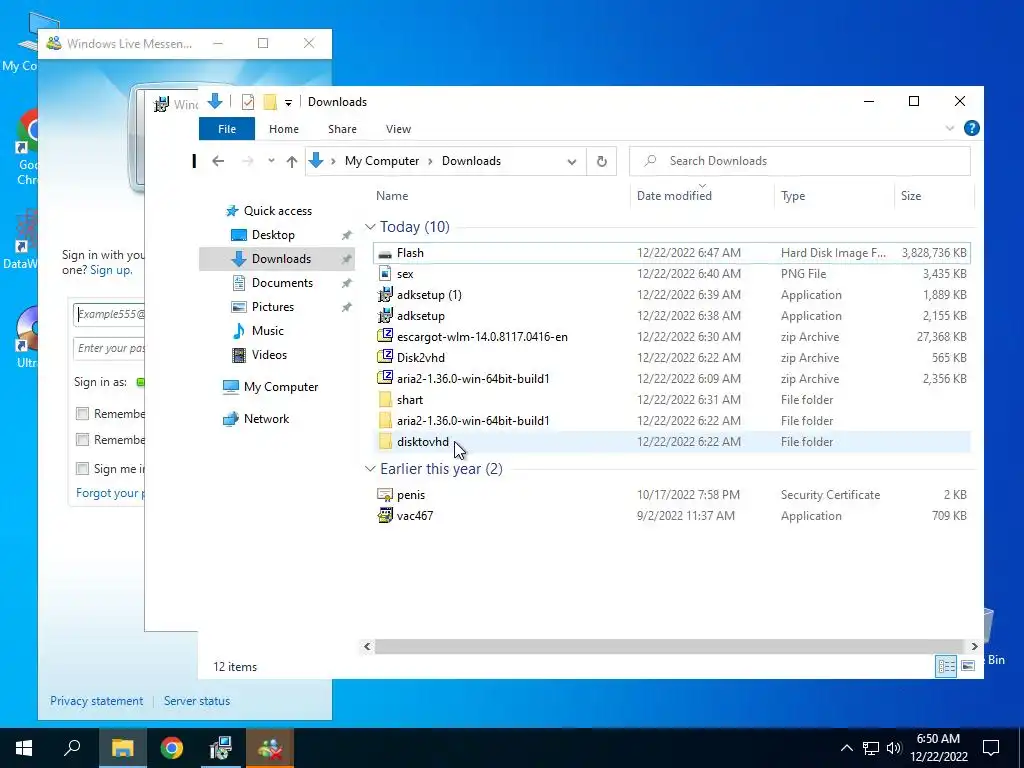Click the Messenger email address field
This screenshot has height=768, width=1024.
point(108,314)
